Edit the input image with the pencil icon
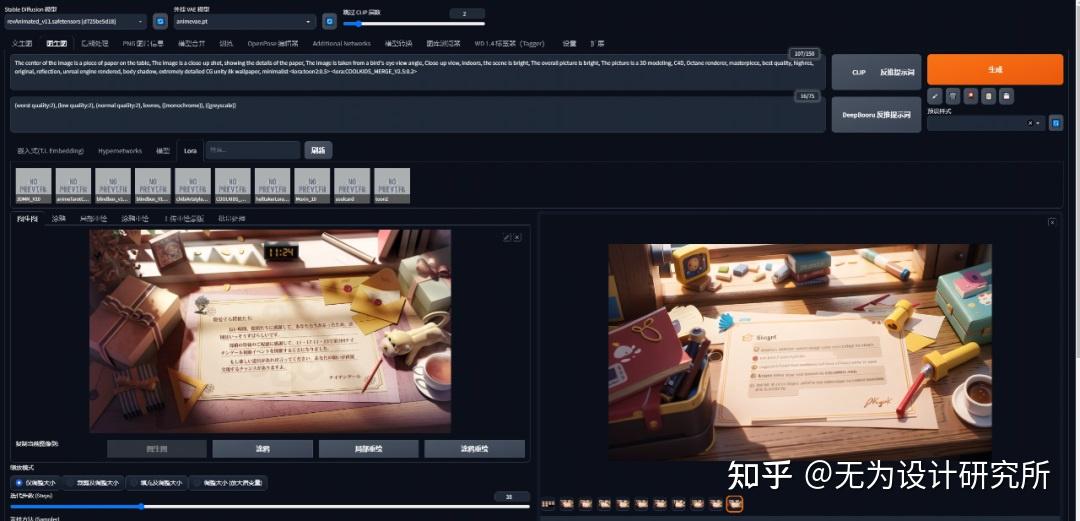Screen dimensions: 1080x521 click(x=507, y=237)
